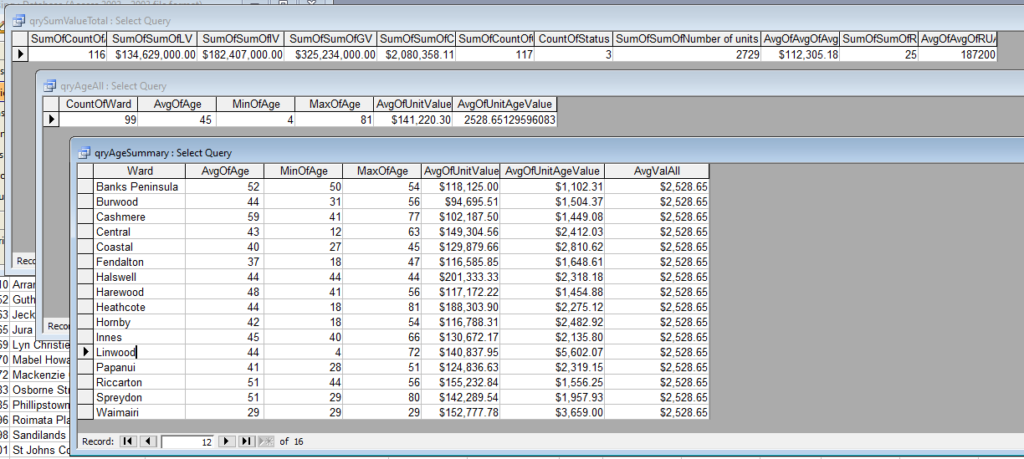Click the record number box showing 12
This screenshot has height=459, width=1024.
click(x=187, y=442)
